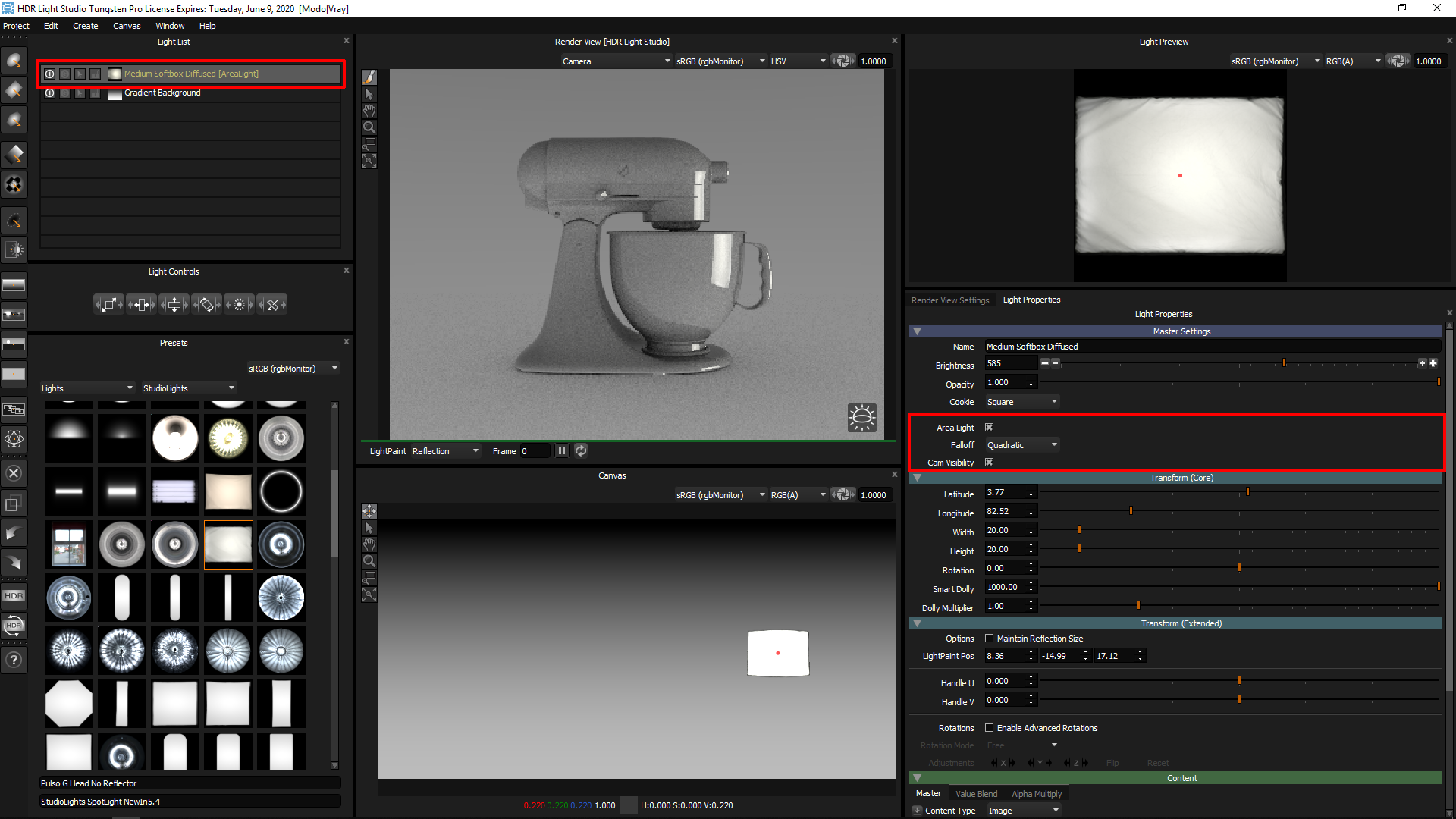
Task: Open the HSV color mode dropdown
Action: pos(798,61)
